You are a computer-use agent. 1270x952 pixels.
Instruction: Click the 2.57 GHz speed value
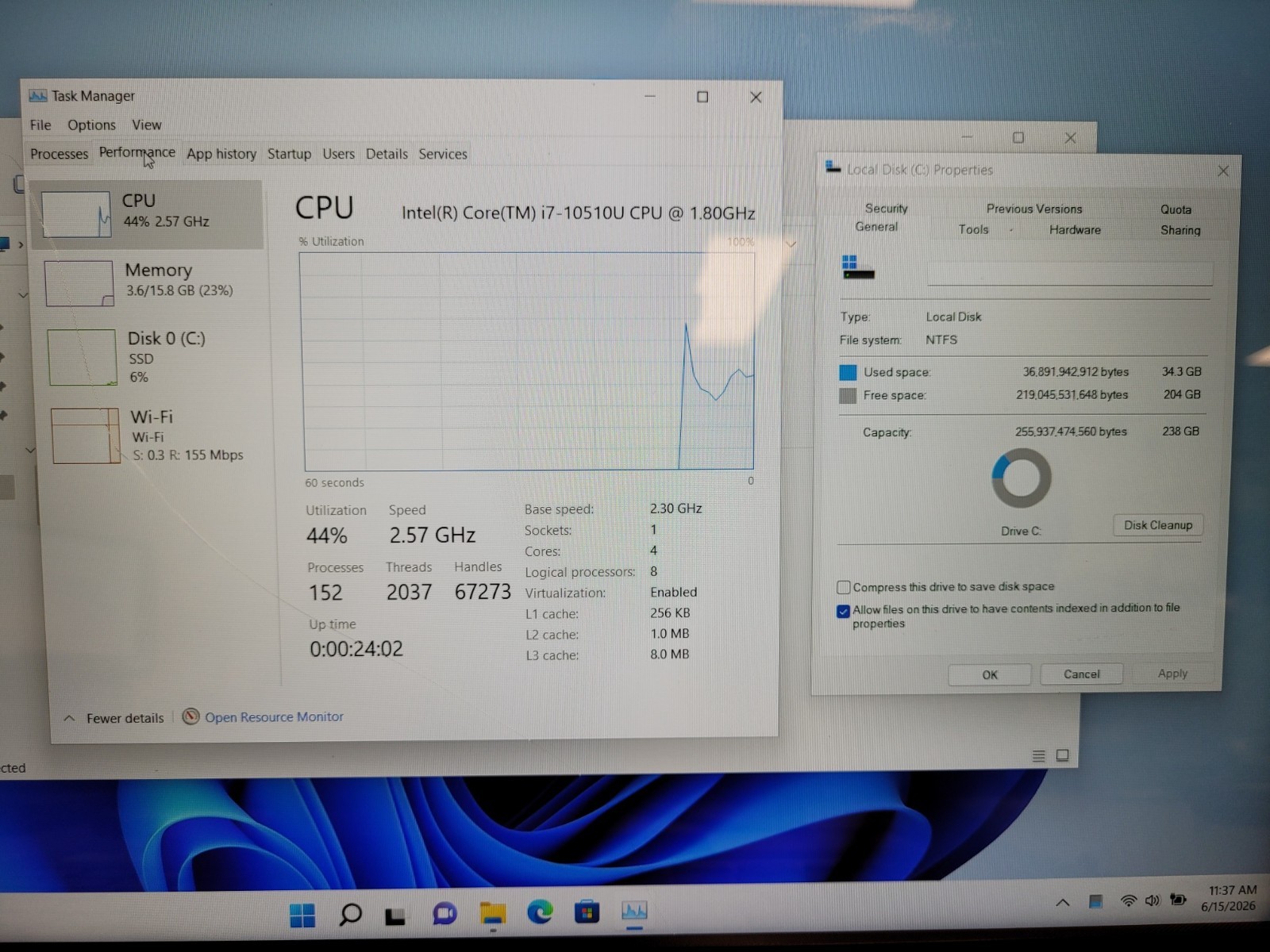(433, 535)
